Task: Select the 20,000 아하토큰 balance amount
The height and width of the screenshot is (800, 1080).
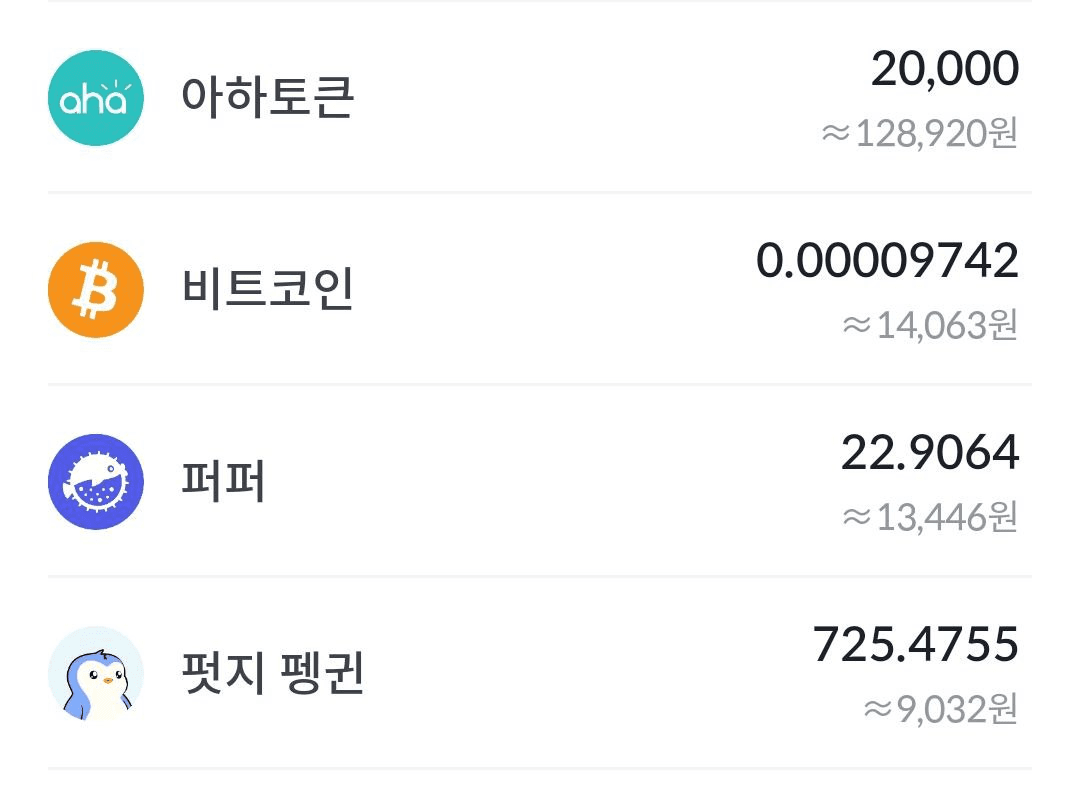Action: pos(944,69)
